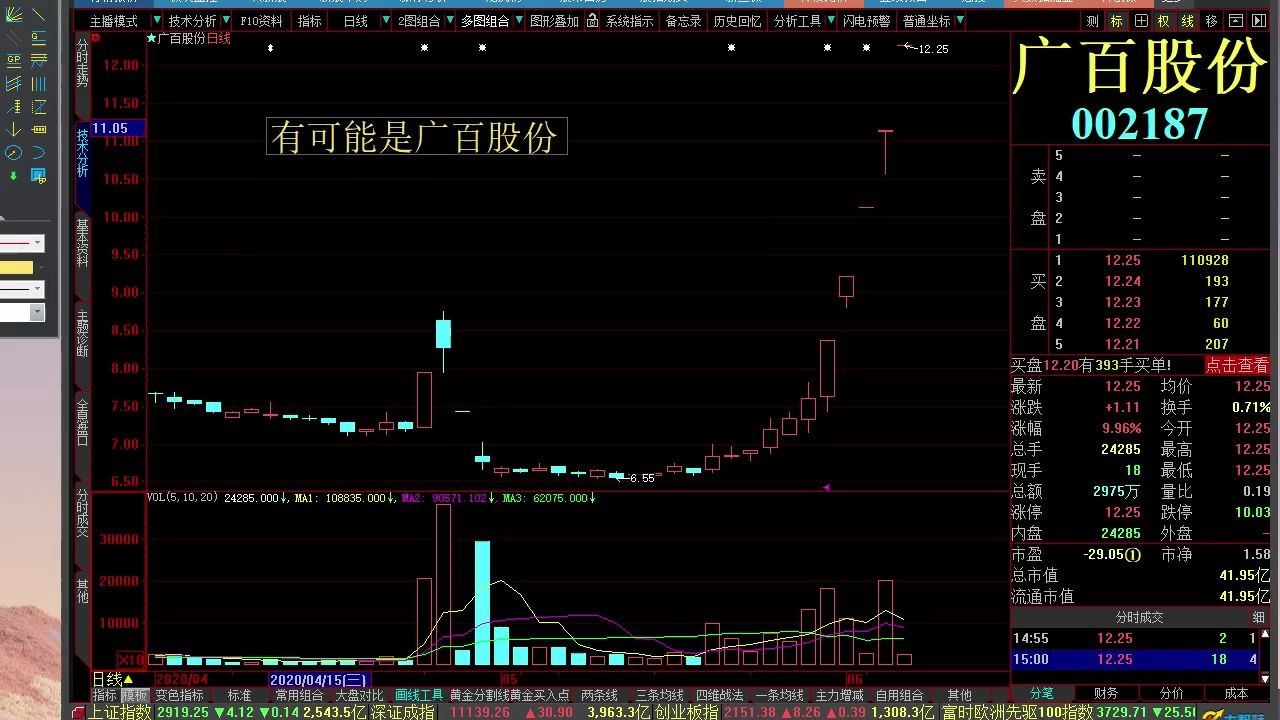Viewport: 1280px width, 720px height.
Task: Choose the golden-section G line tool
Action: (x=39, y=37)
